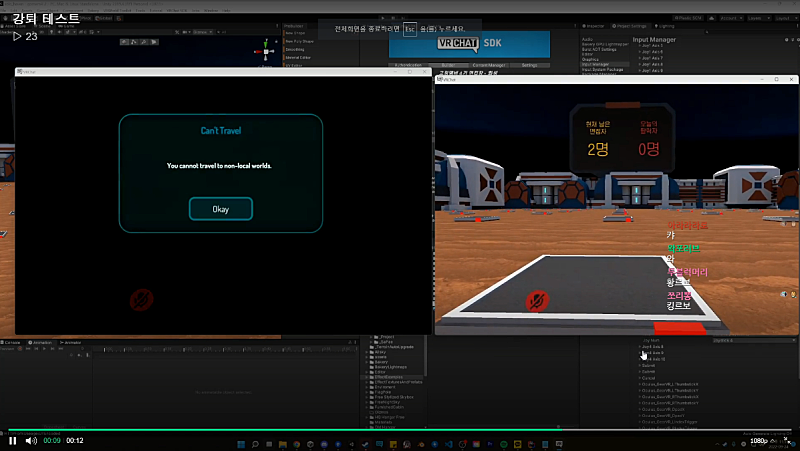
Task: Click Okay in the Can't Travel dialog
Action: click(x=220, y=209)
